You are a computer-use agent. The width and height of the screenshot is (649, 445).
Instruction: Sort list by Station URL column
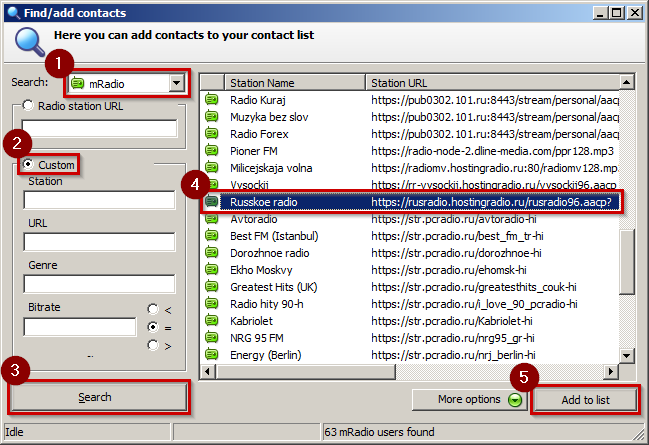pyautogui.click(x=490, y=82)
